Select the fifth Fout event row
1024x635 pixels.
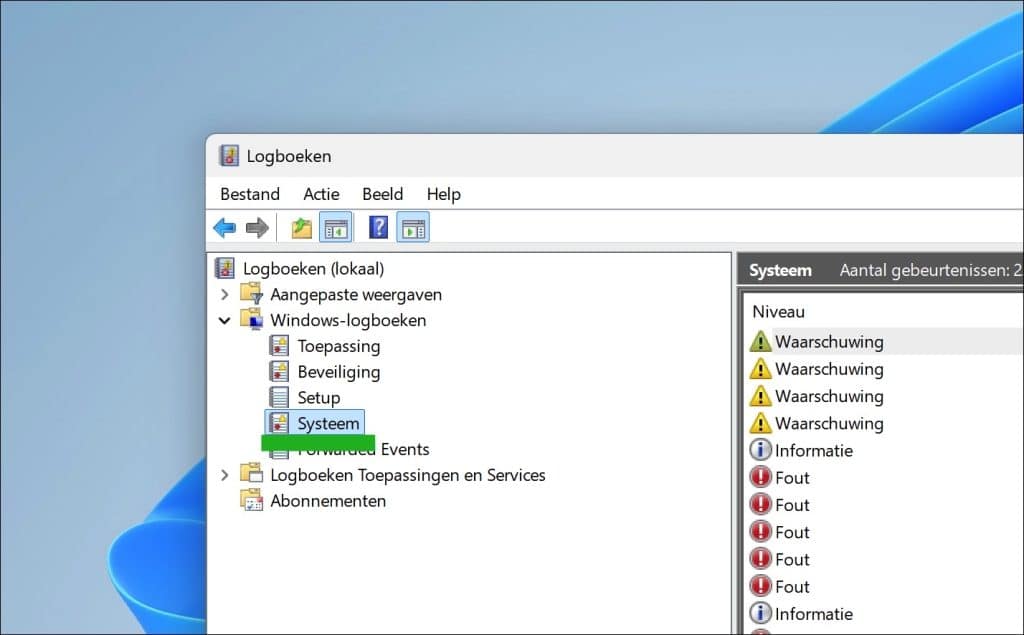[886, 587]
